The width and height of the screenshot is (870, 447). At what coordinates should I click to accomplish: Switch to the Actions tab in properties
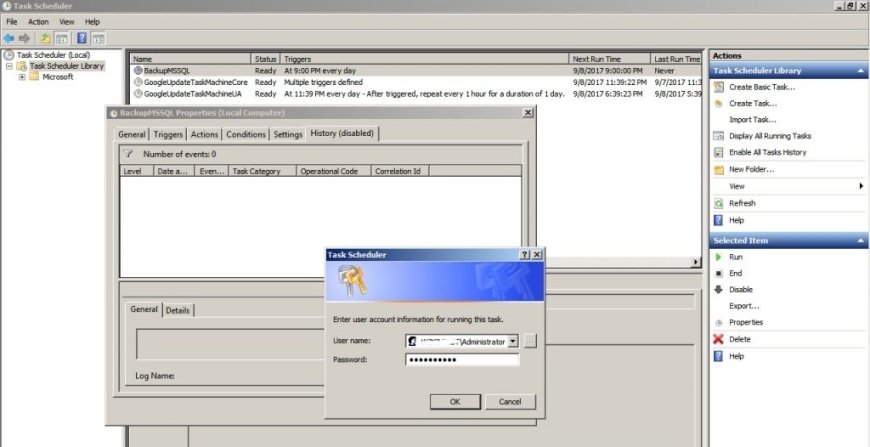(204, 135)
